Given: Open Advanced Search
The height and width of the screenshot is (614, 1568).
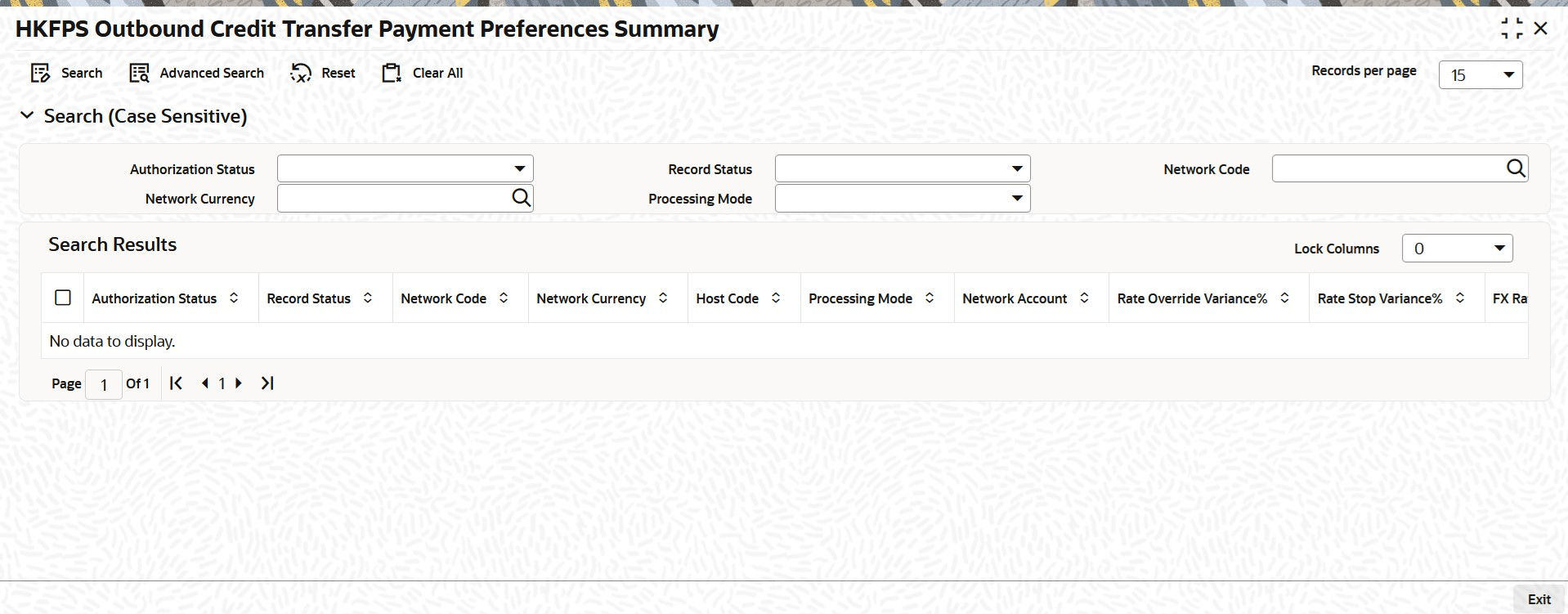Looking at the screenshot, I should (x=140, y=74).
